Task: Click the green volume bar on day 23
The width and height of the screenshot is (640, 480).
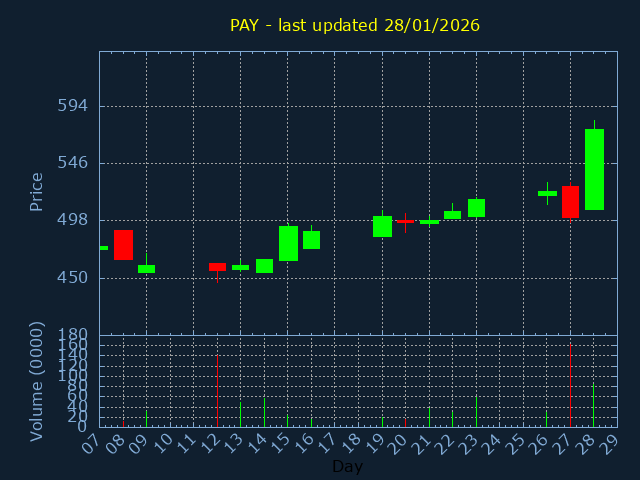Action: pos(476,411)
